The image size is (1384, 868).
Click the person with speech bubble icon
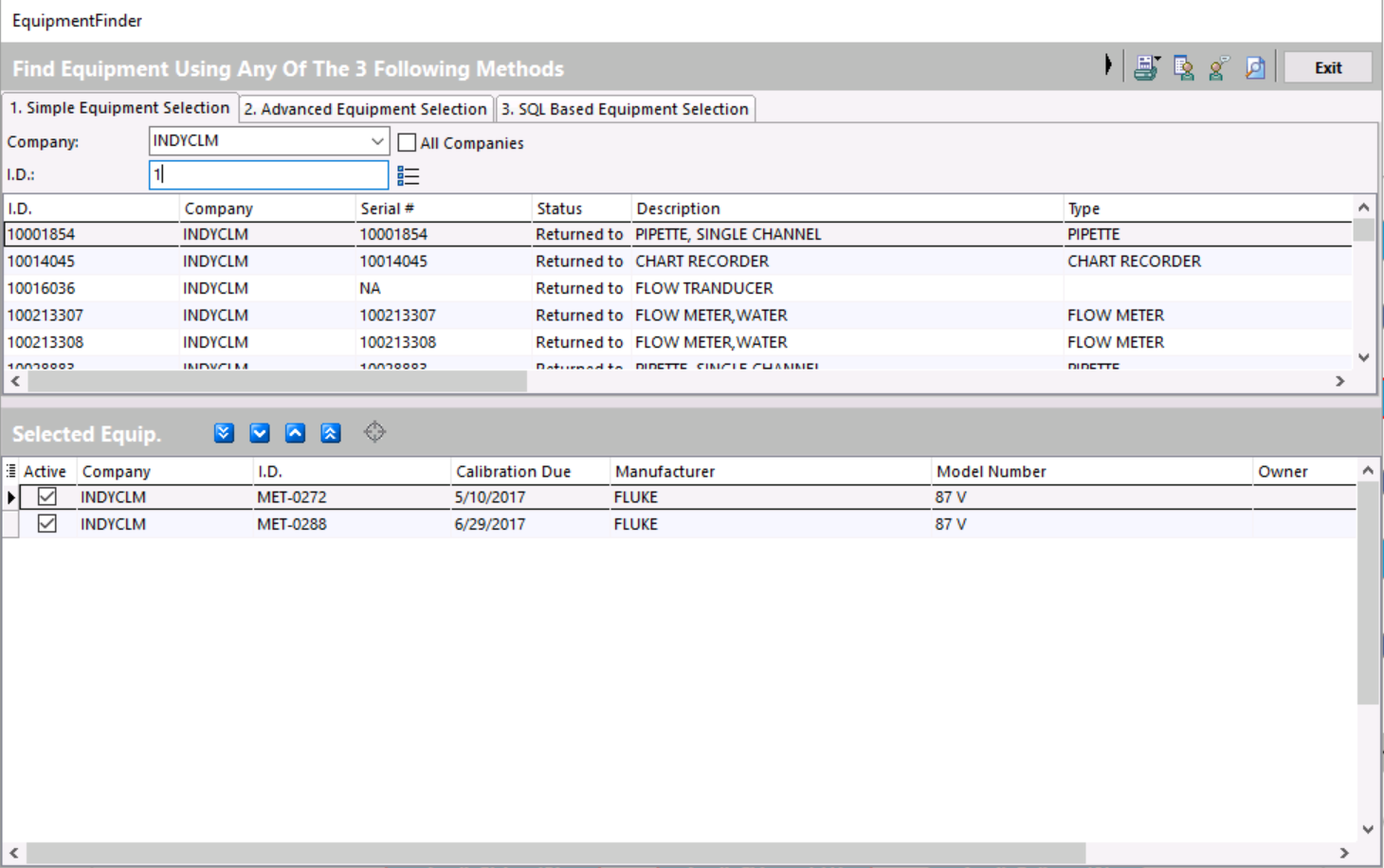coord(1219,67)
